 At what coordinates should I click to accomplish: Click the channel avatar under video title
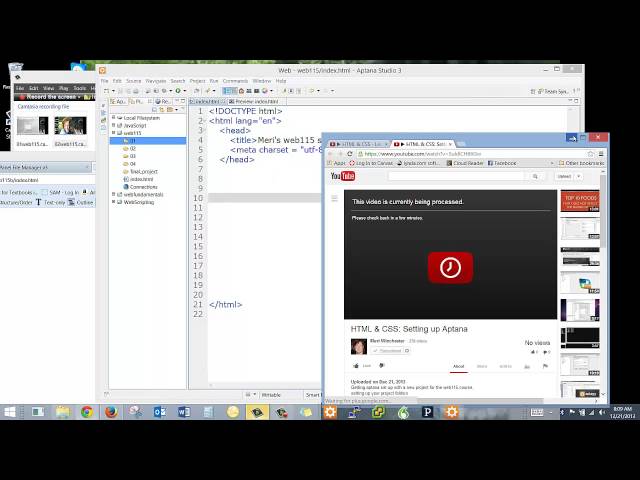click(359, 347)
